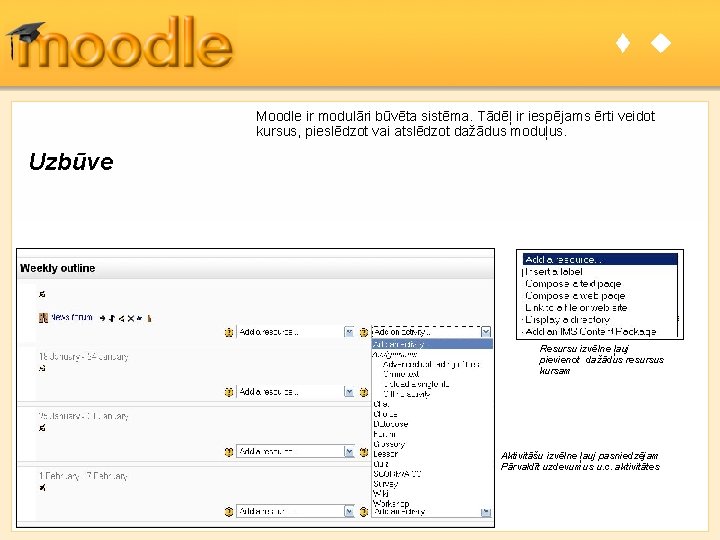Choose Compose a text page in resource list
Screen dimensions: 720x540
[x=573, y=284]
